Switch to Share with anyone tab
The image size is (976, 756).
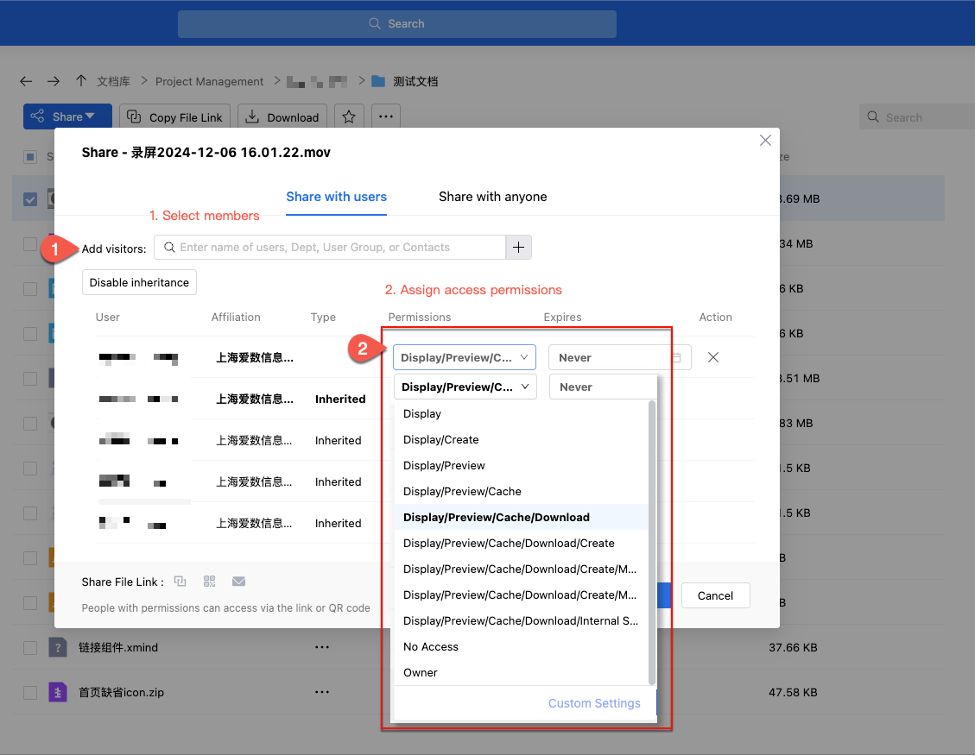click(492, 197)
